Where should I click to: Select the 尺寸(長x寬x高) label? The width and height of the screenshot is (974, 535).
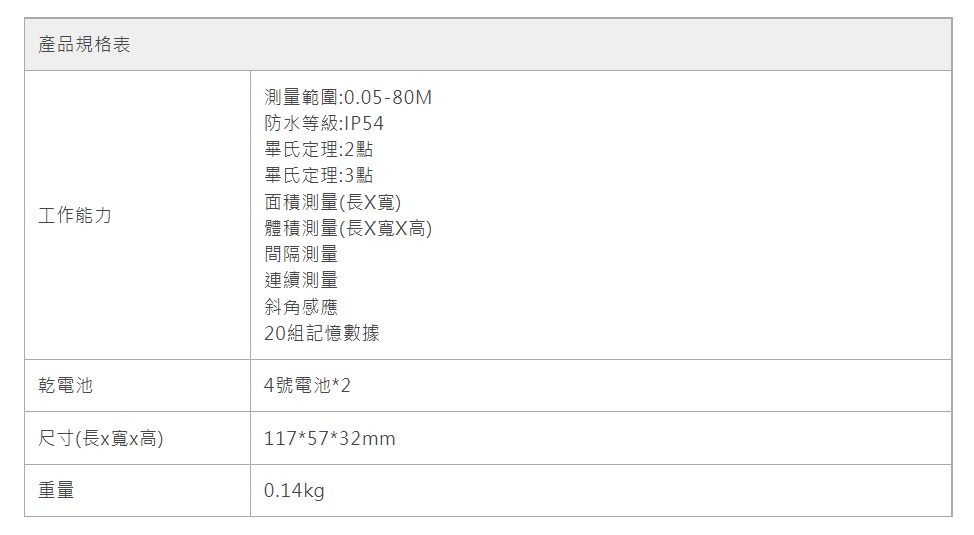100,438
